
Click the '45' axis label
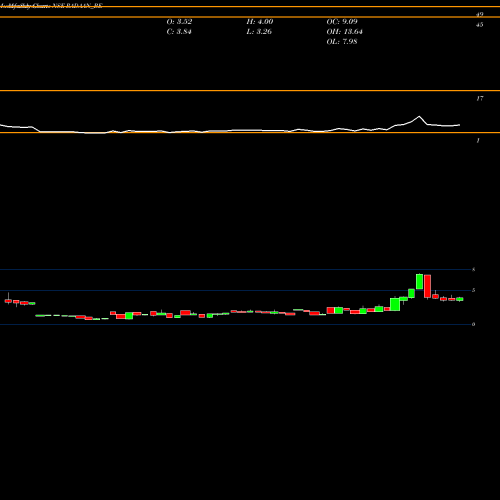(x=479, y=25)
